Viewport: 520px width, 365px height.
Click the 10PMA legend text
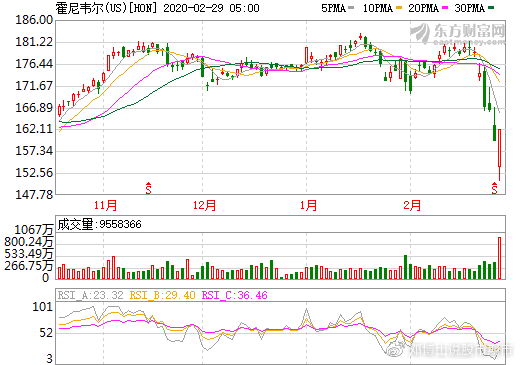tap(378, 8)
